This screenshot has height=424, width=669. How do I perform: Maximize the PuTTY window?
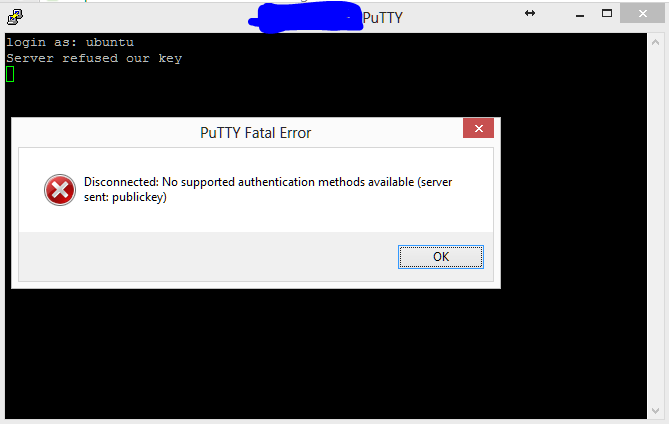click(x=607, y=14)
